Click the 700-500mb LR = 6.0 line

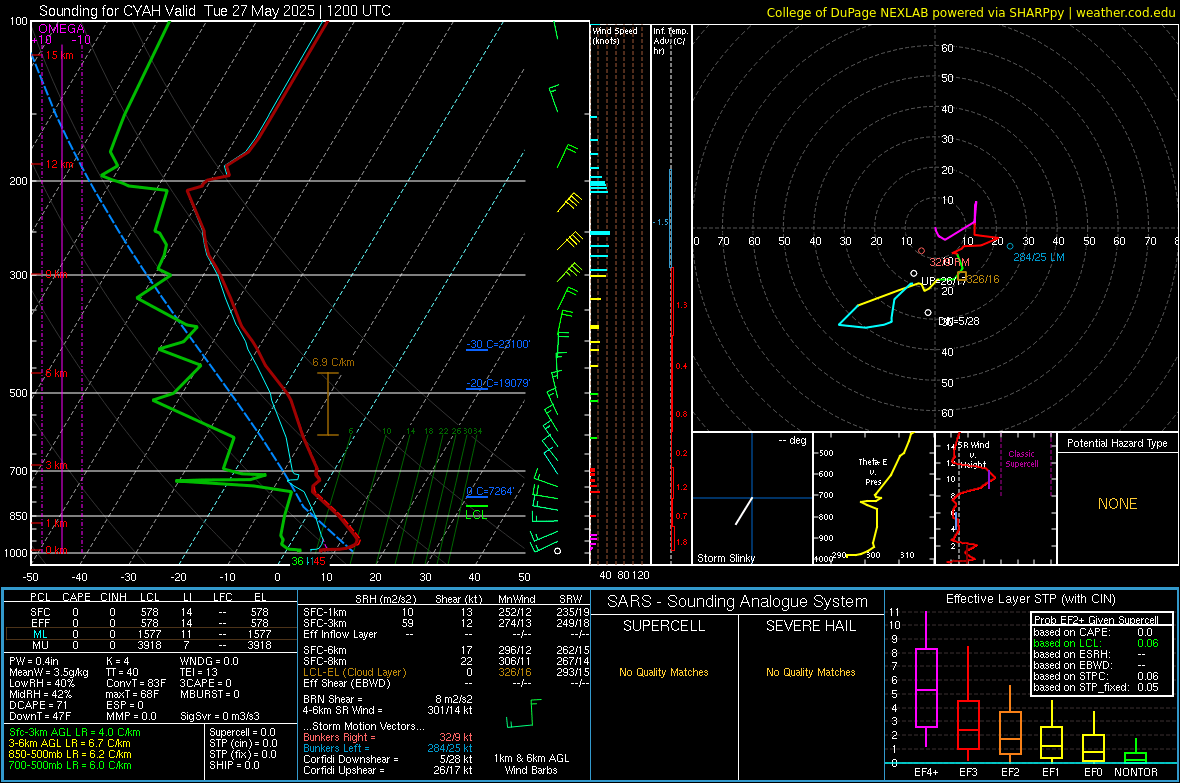[x=70, y=766]
